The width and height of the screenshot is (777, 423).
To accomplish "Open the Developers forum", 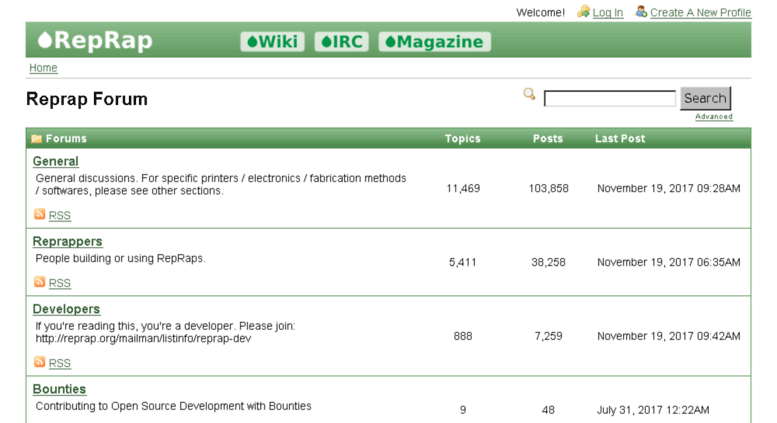I will [x=66, y=309].
